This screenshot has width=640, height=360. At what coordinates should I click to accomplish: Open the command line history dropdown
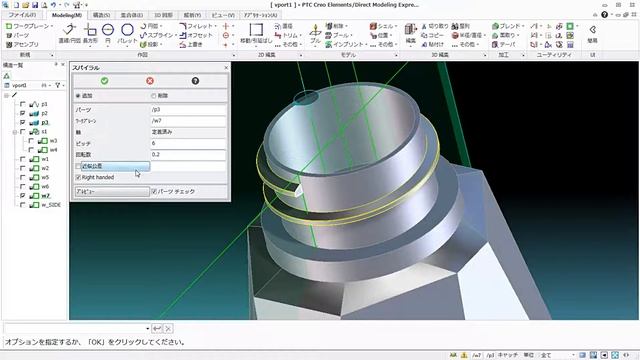147,328
